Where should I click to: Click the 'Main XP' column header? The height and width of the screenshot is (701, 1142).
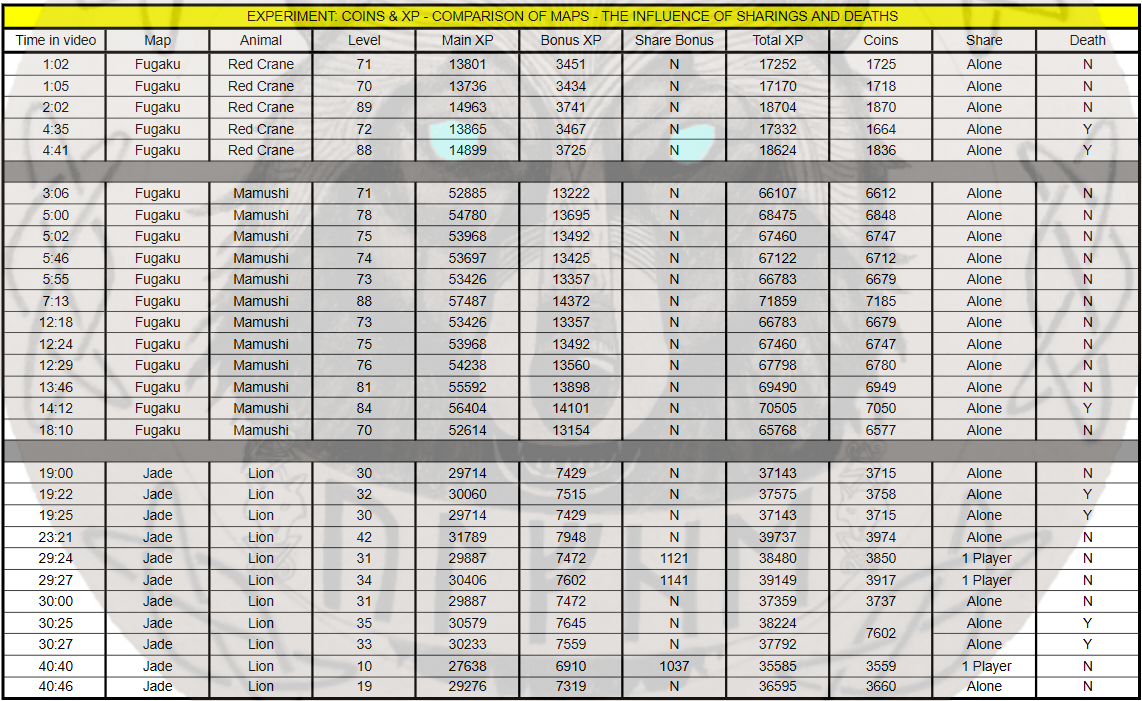[x=467, y=40]
